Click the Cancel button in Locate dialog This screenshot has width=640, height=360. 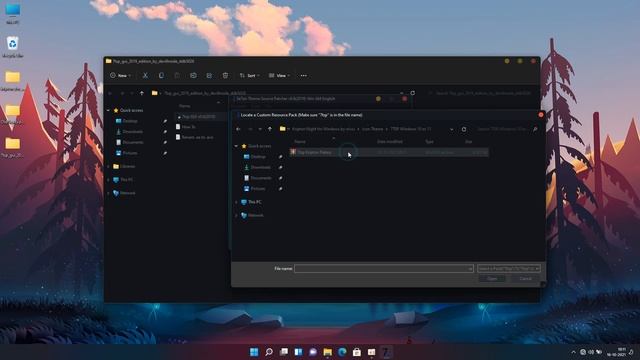click(x=526, y=279)
